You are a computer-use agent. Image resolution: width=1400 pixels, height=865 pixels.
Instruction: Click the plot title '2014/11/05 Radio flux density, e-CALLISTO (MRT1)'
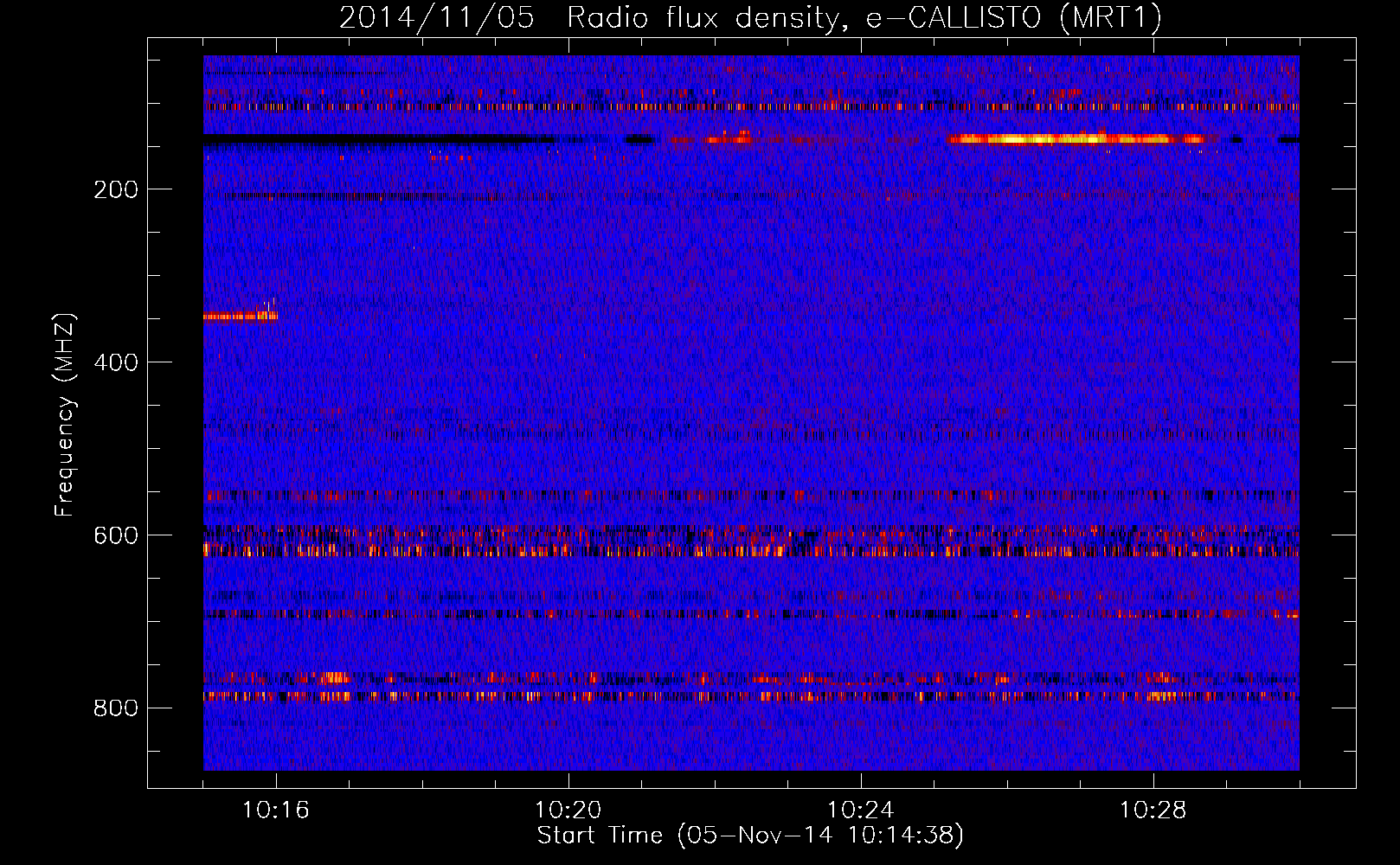(x=750, y=17)
